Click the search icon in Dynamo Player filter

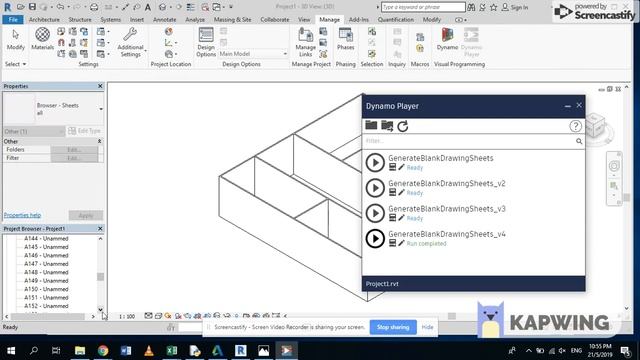579,141
